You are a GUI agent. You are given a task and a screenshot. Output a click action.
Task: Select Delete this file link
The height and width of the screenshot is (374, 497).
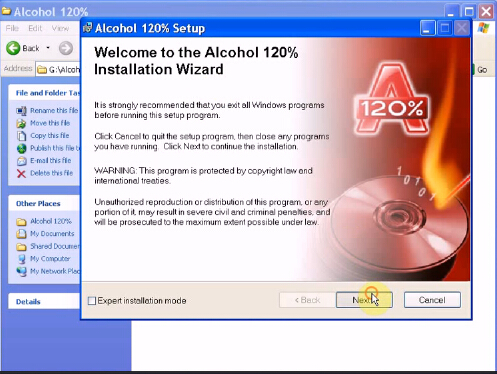(51, 173)
